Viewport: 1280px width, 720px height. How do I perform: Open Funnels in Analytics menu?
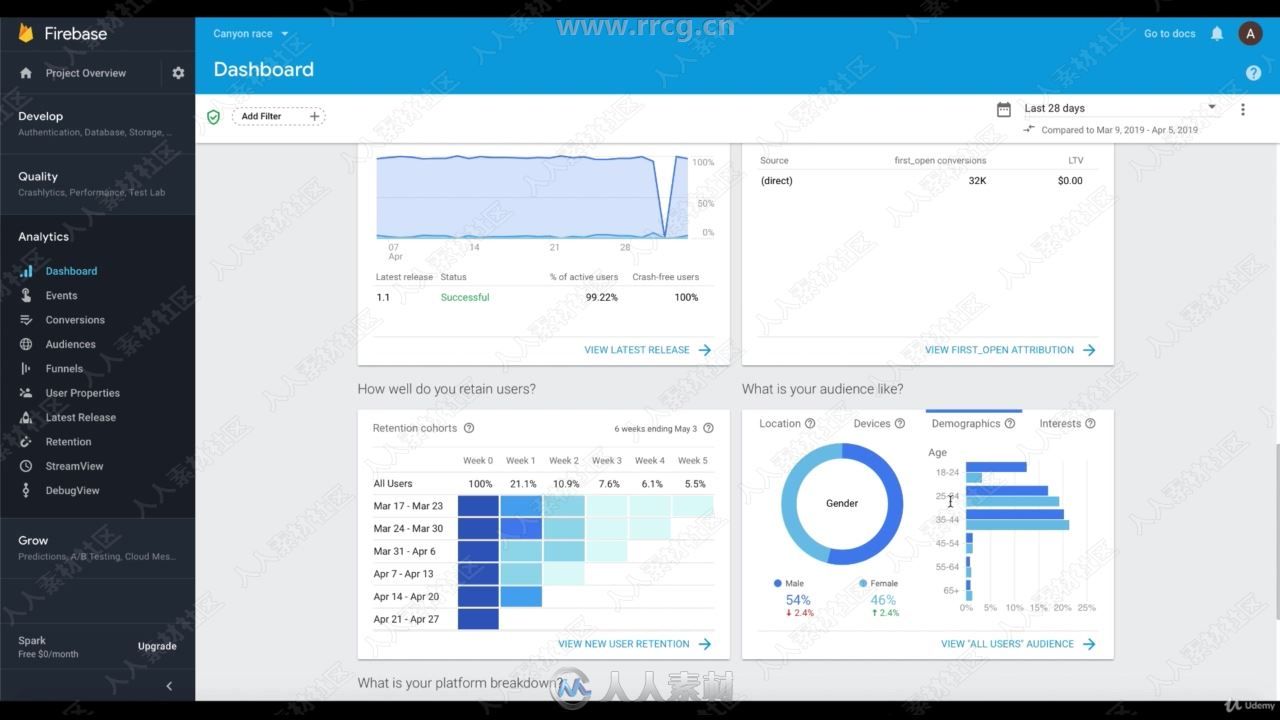(64, 369)
